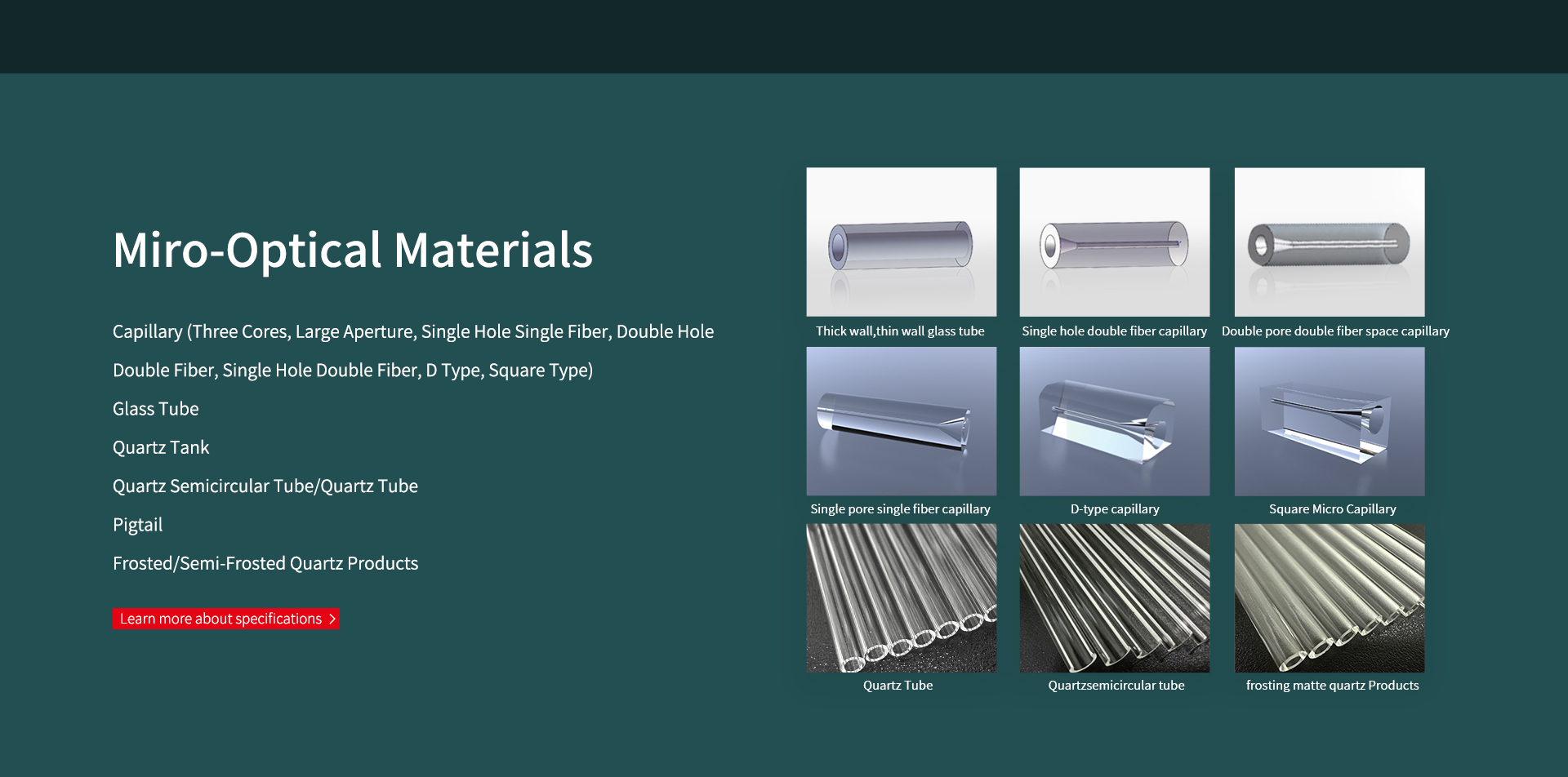Click the 'Pigtail' list item

coord(137,525)
